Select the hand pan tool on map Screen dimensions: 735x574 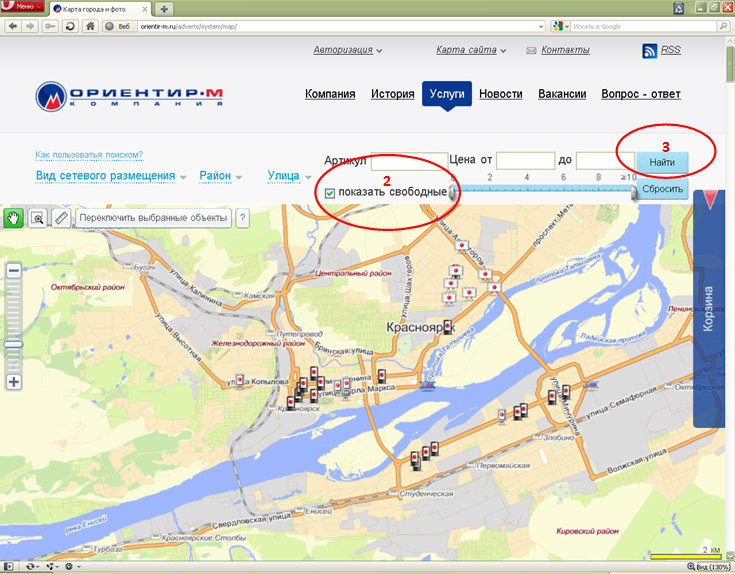[15, 217]
